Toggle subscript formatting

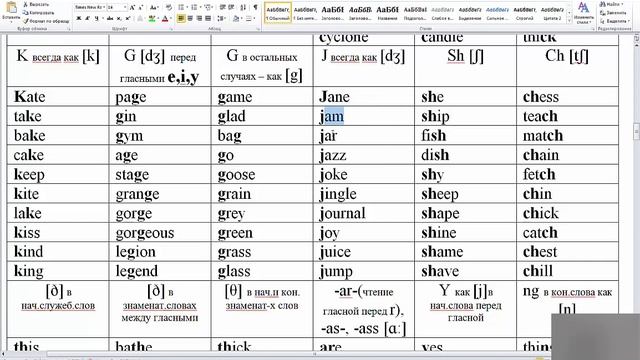point(119,18)
